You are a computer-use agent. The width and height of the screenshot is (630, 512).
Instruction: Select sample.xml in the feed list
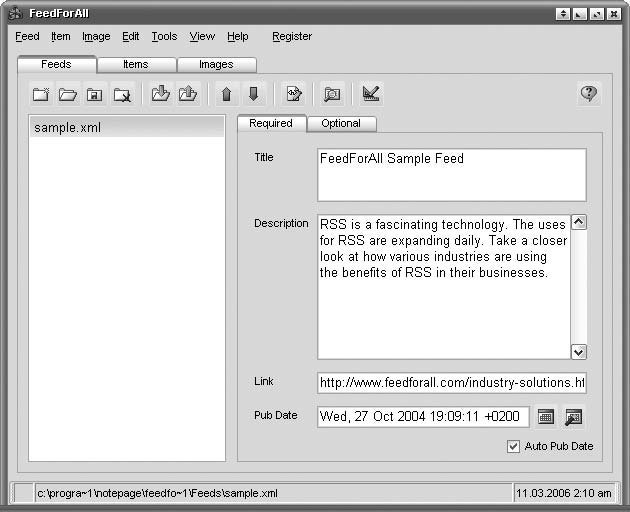[x=68, y=128]
